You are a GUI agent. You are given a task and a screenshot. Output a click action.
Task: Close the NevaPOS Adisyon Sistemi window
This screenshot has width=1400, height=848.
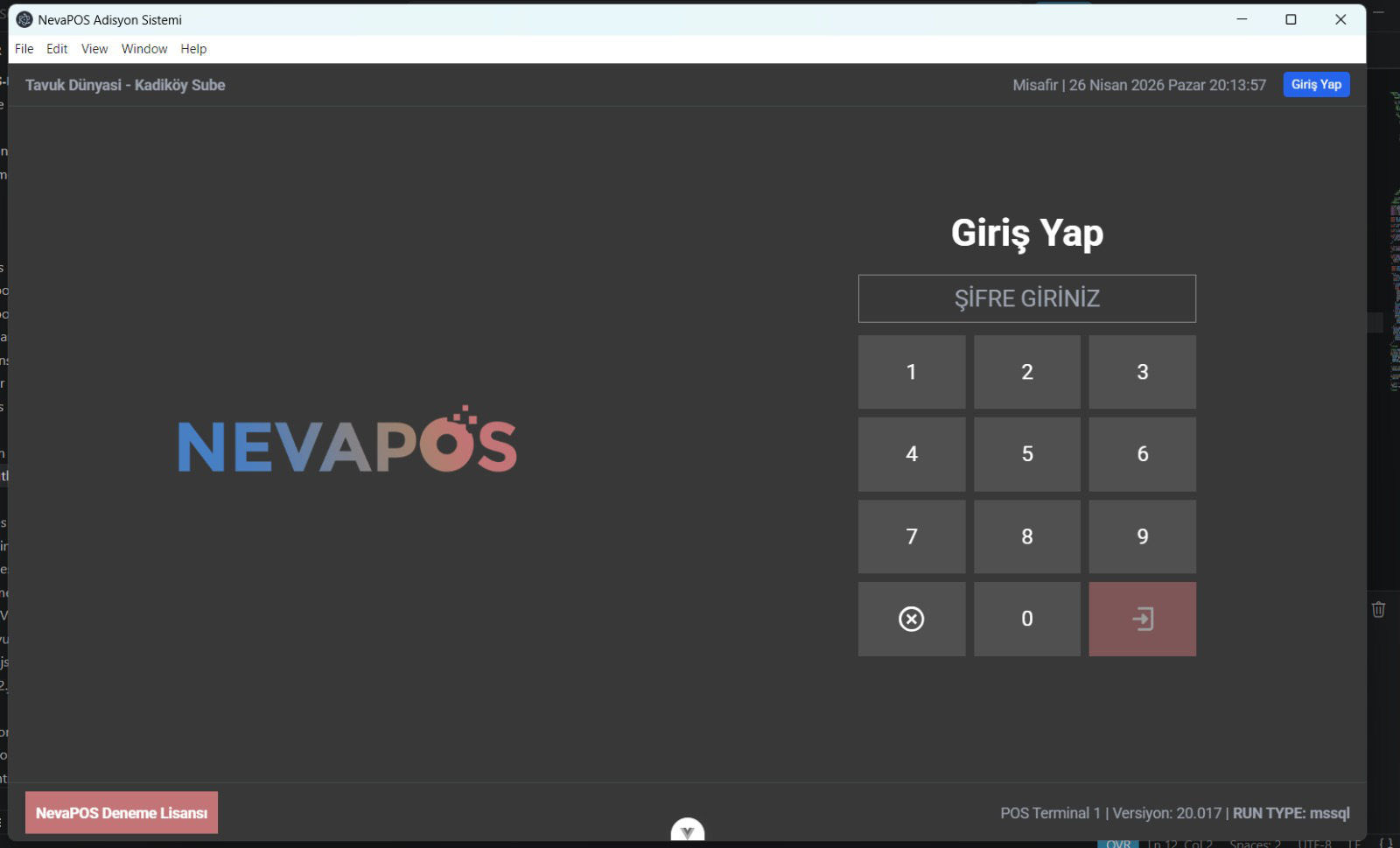[1340, 19]
